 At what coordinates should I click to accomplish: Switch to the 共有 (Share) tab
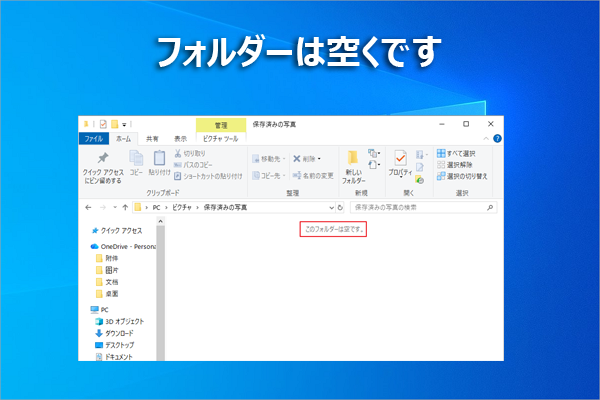pos(152,139)
